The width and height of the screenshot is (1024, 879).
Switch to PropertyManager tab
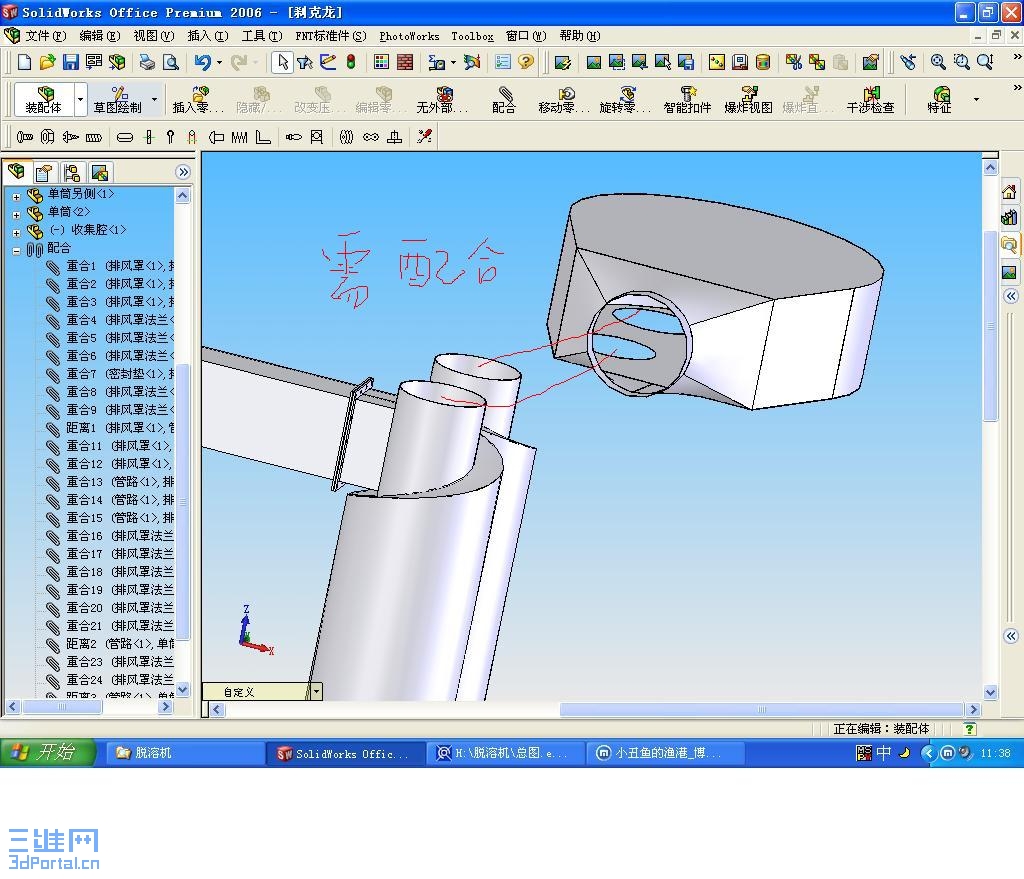44,172
